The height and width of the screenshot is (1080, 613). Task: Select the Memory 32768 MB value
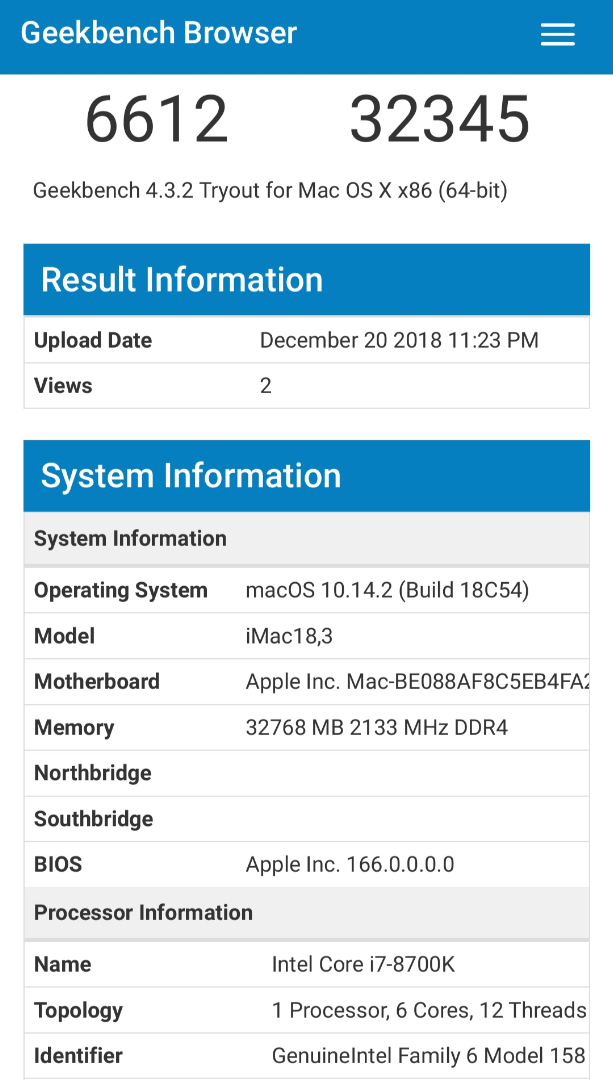tap(377, 728)
